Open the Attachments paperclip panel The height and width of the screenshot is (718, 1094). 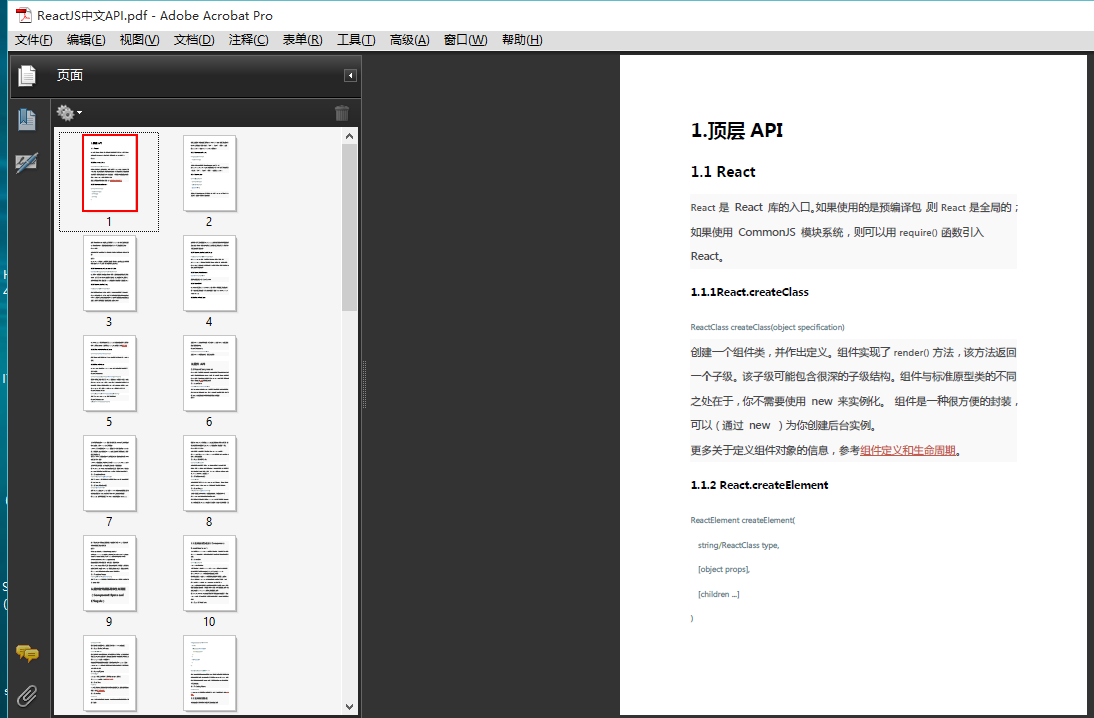27,696
